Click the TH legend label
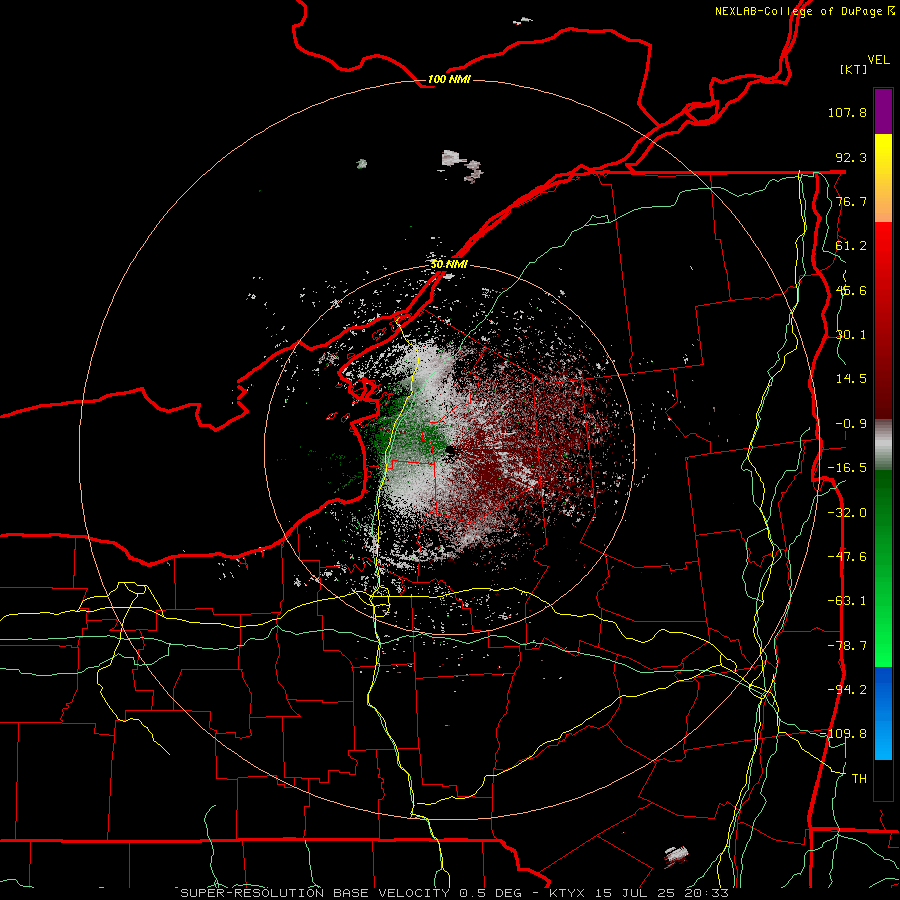900x900 pixels. click(859, 778)
